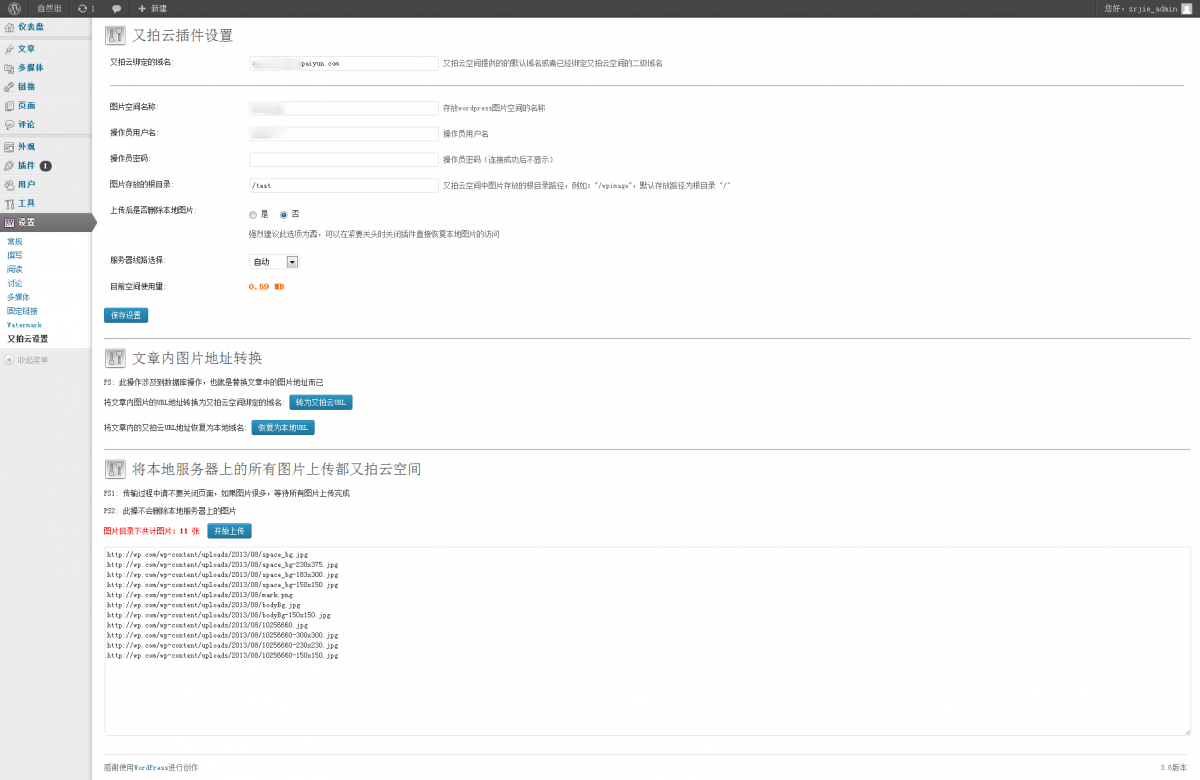Click the updates refresh icon in admin bar
Image resolution: width=1200 pixels, height=780 pixels.
tap(82, 8)
